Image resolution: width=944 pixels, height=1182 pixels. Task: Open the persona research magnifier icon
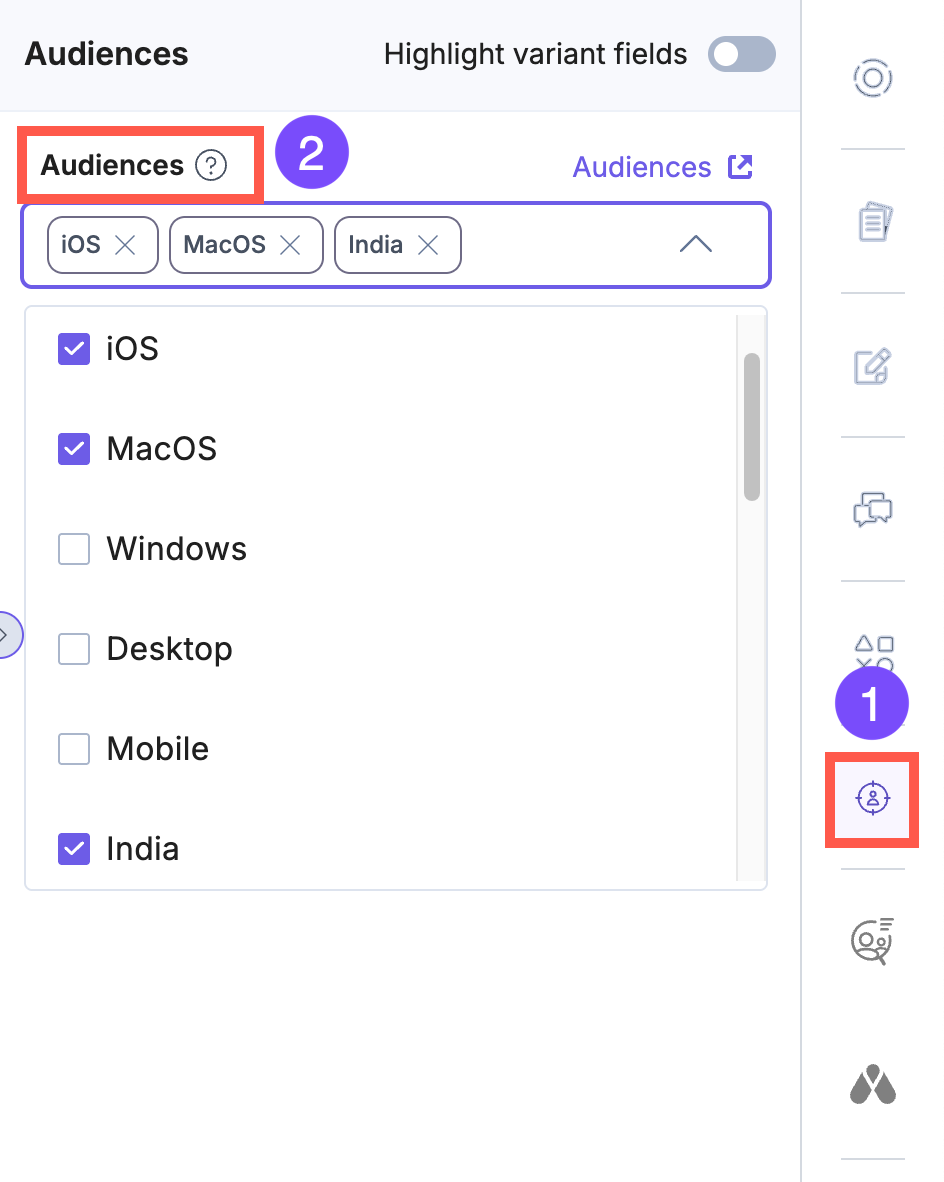pyautogui.click(x=871, y=941)
